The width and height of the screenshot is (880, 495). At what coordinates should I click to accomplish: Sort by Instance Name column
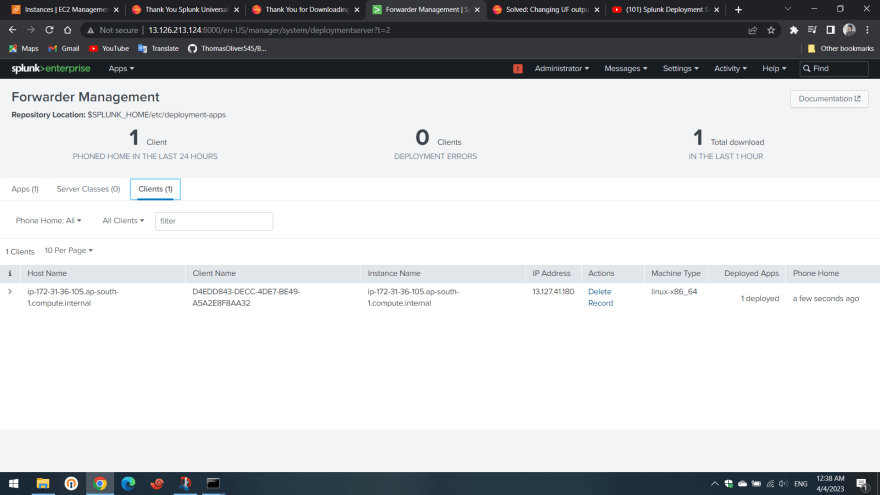394,273
